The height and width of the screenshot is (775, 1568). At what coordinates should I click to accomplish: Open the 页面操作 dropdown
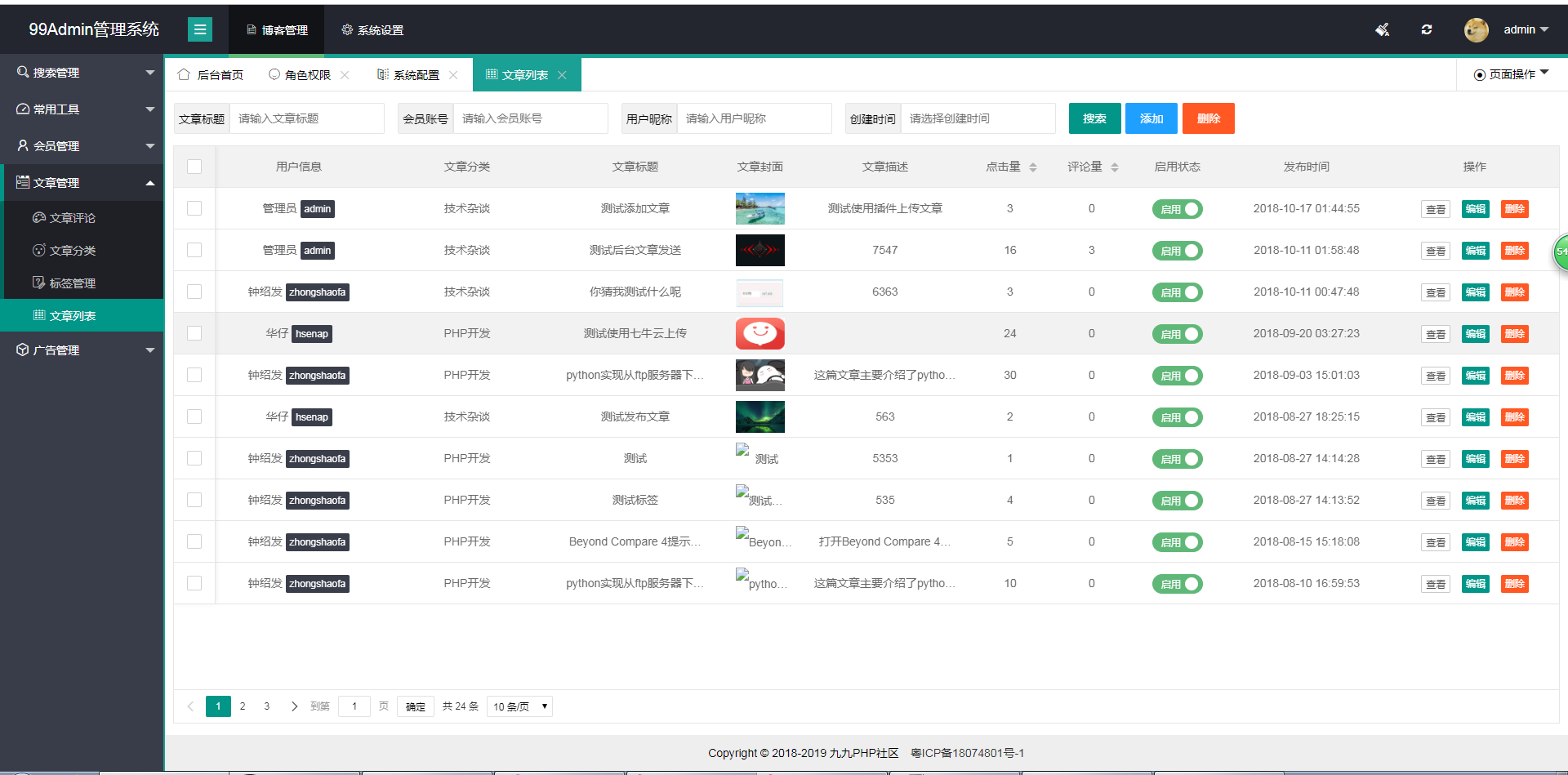click(x=1511, y=74)
